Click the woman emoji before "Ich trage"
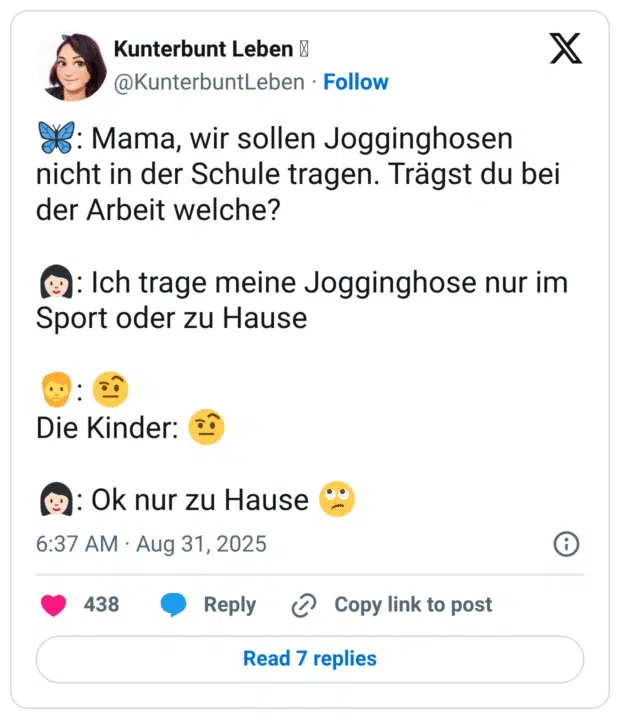The width and height of the screenshot is (620, 719). pos(54,285)
